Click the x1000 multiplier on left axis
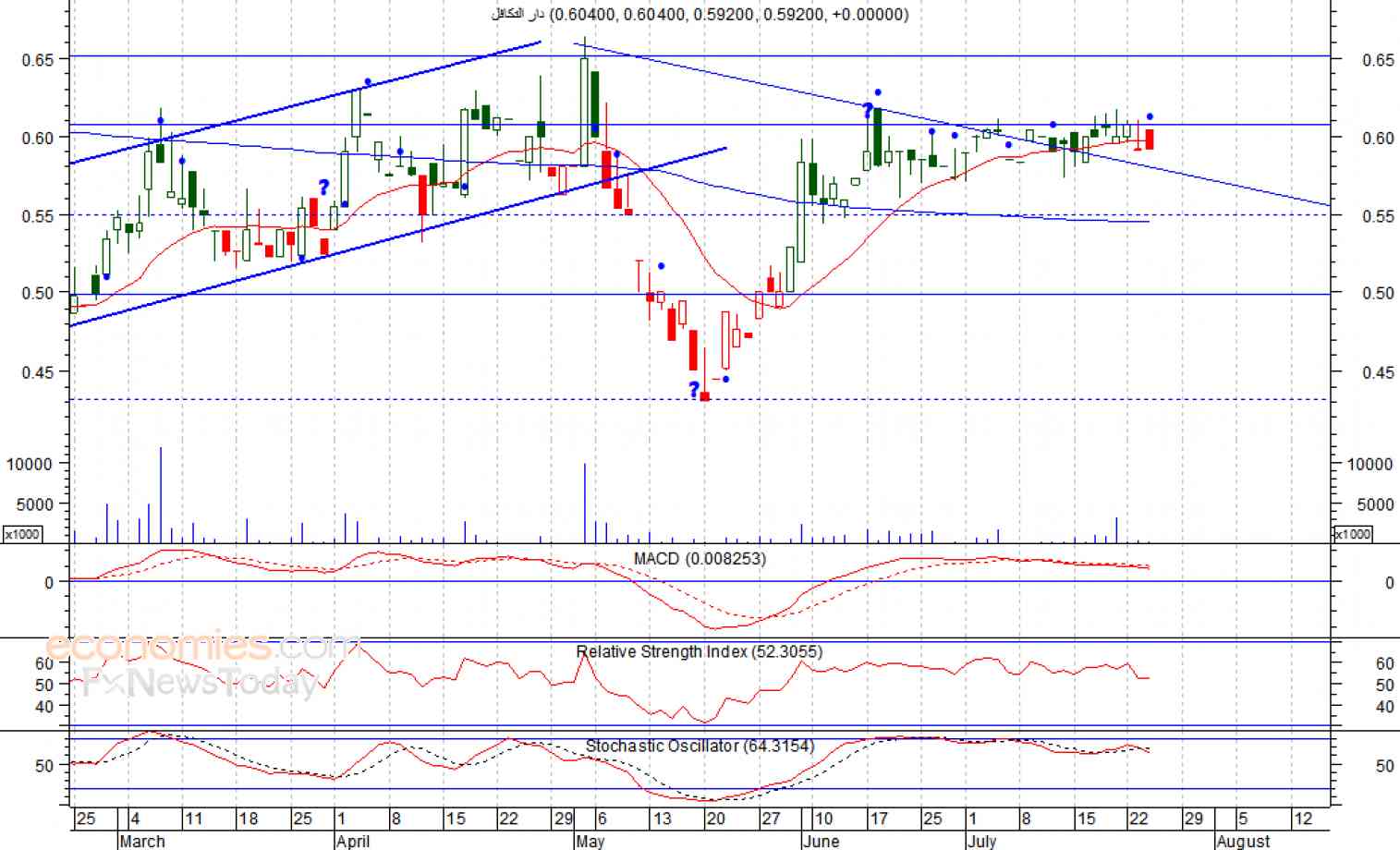Screen dimensions: 1400x850 (x=21, y=534)
